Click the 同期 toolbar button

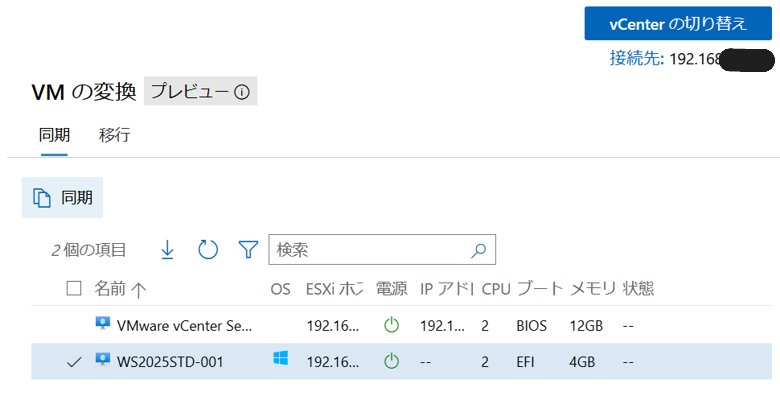coord(62,198)
